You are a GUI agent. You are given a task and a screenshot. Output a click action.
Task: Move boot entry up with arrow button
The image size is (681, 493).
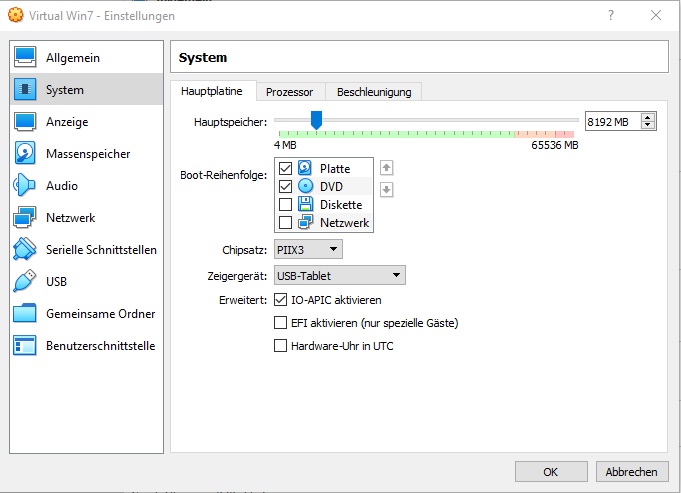tap(387, 168)
